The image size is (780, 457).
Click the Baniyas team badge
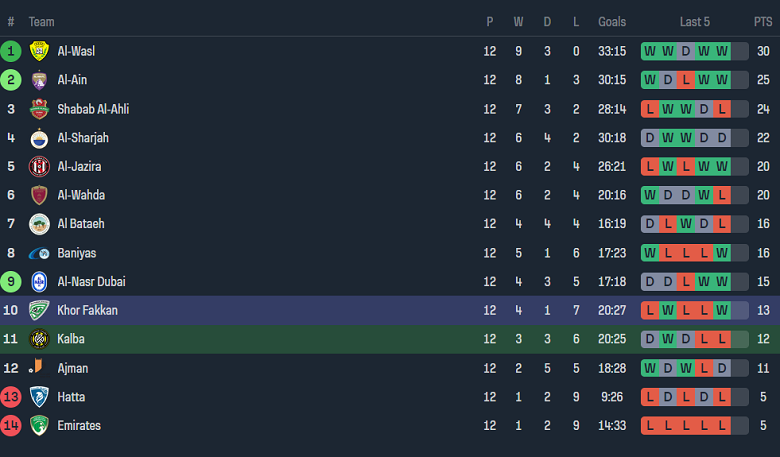coord(39,253)
